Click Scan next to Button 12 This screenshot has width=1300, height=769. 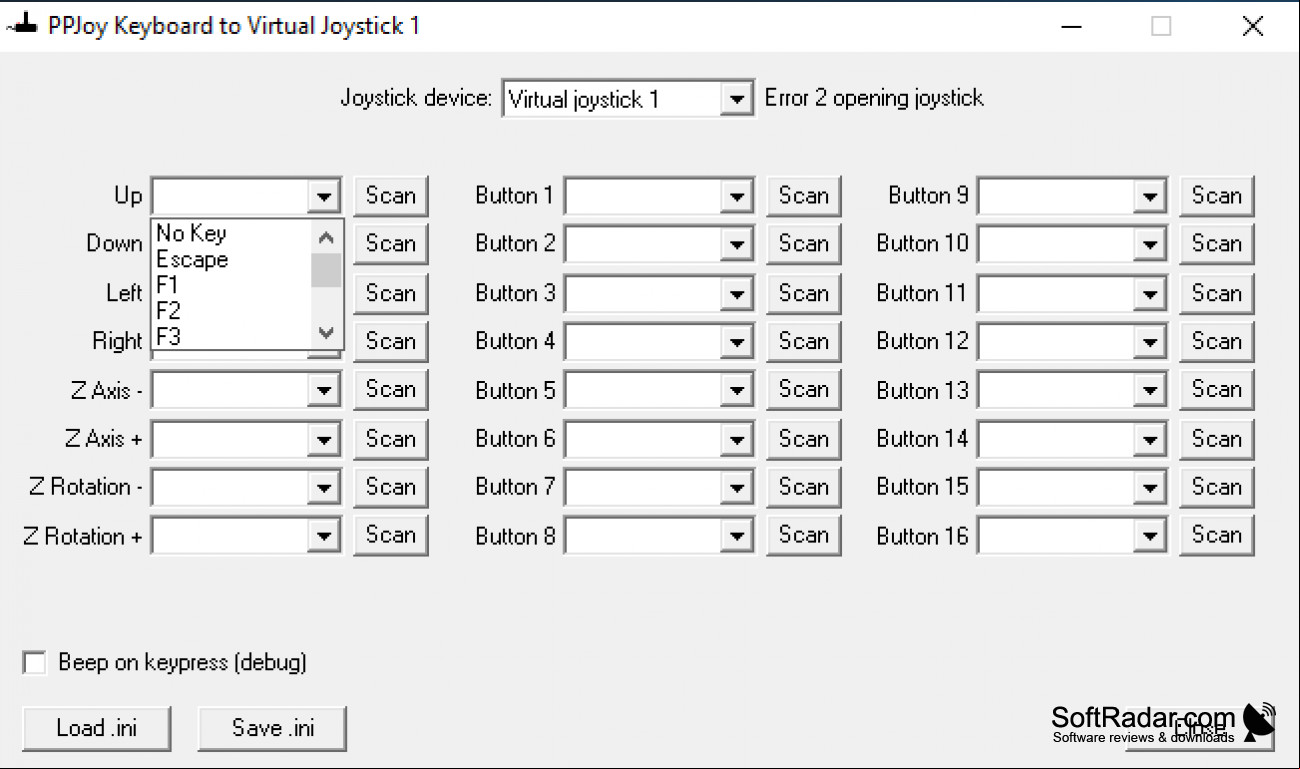[x=1217, y=341]
